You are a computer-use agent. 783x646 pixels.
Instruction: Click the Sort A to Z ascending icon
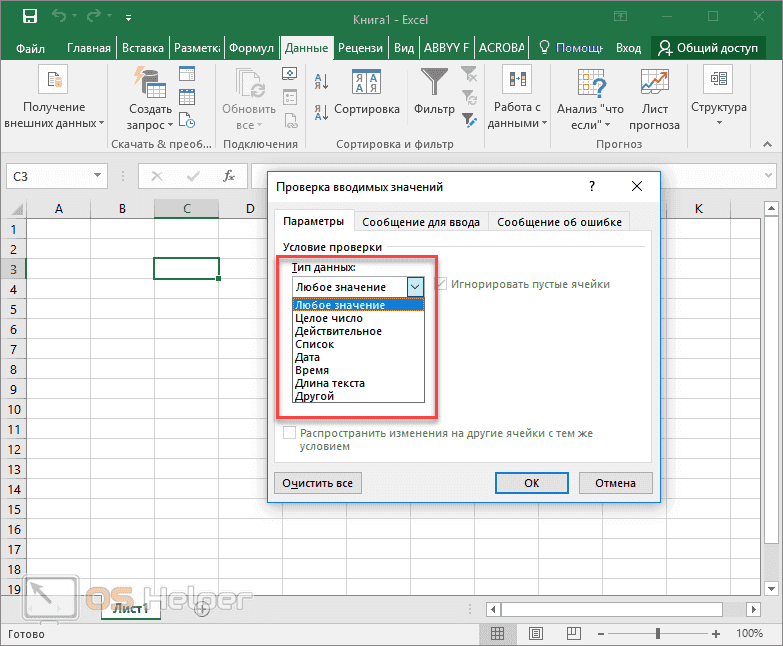point(322,82)
